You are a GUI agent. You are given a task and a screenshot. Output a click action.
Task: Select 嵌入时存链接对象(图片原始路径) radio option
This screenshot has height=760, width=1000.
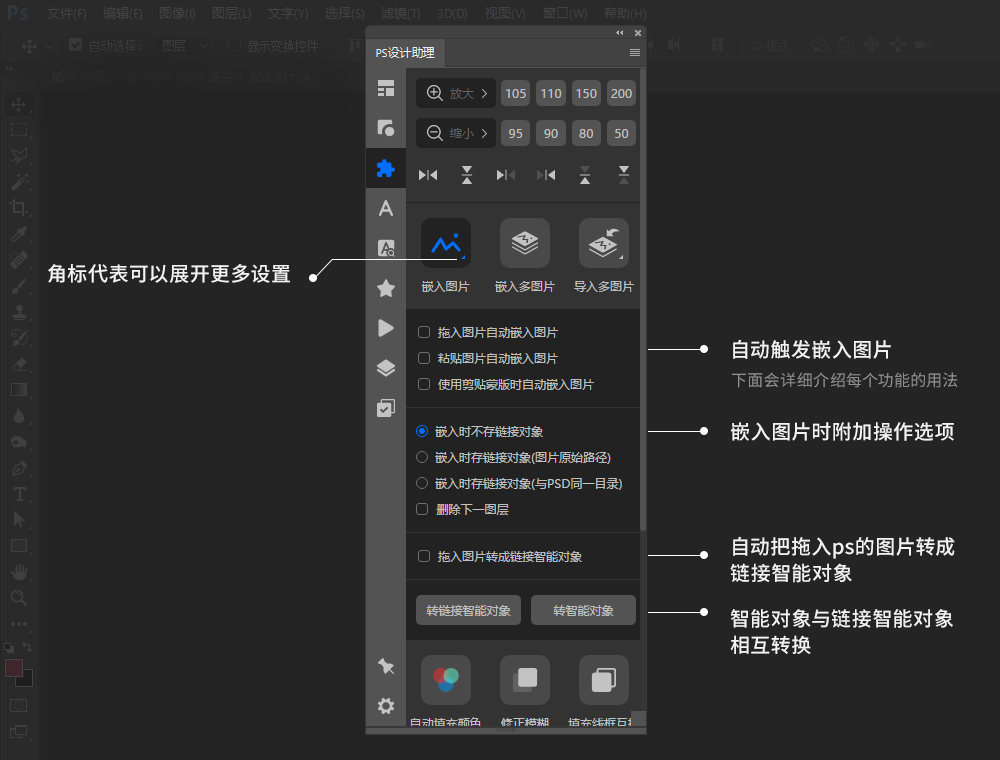(422, 457)
